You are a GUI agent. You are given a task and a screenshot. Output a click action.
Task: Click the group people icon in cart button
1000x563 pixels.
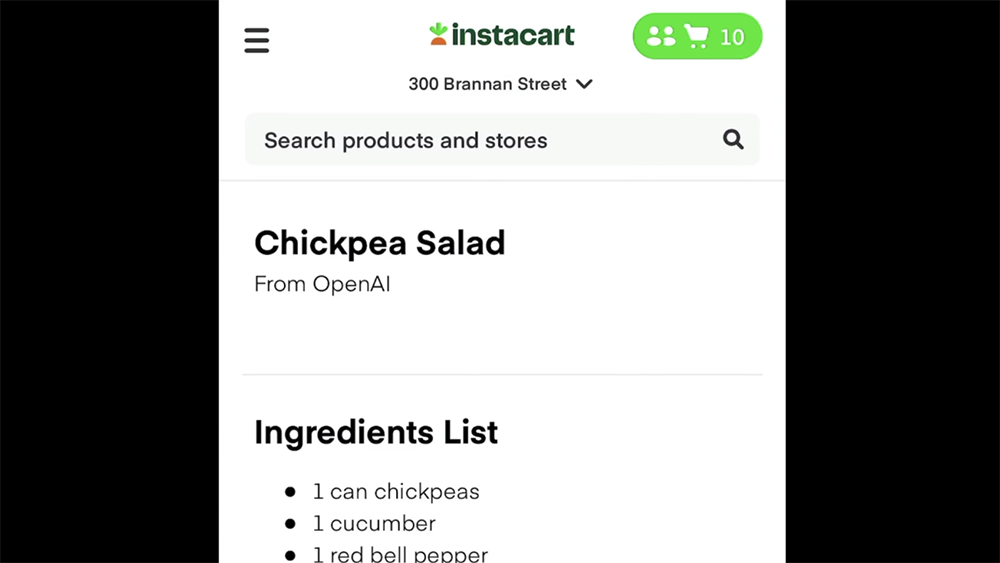pyautogui.click(x=661, y=36)
